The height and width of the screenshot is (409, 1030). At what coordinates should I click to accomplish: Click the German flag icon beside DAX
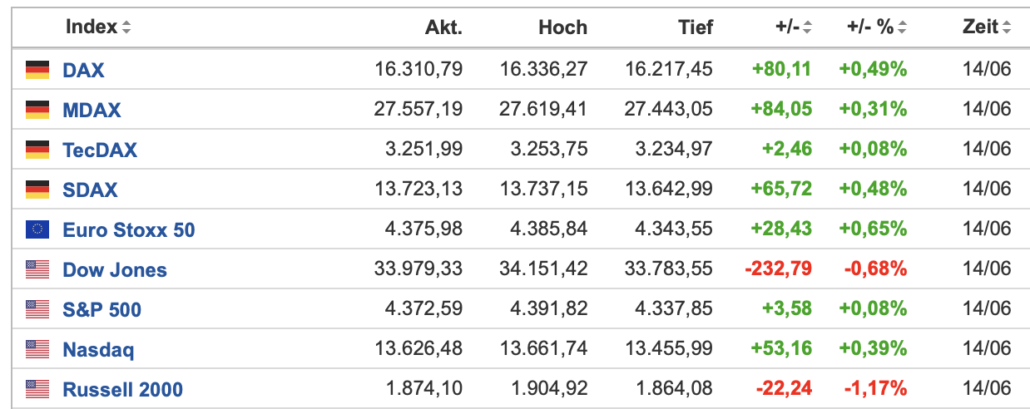click(37, 70)
